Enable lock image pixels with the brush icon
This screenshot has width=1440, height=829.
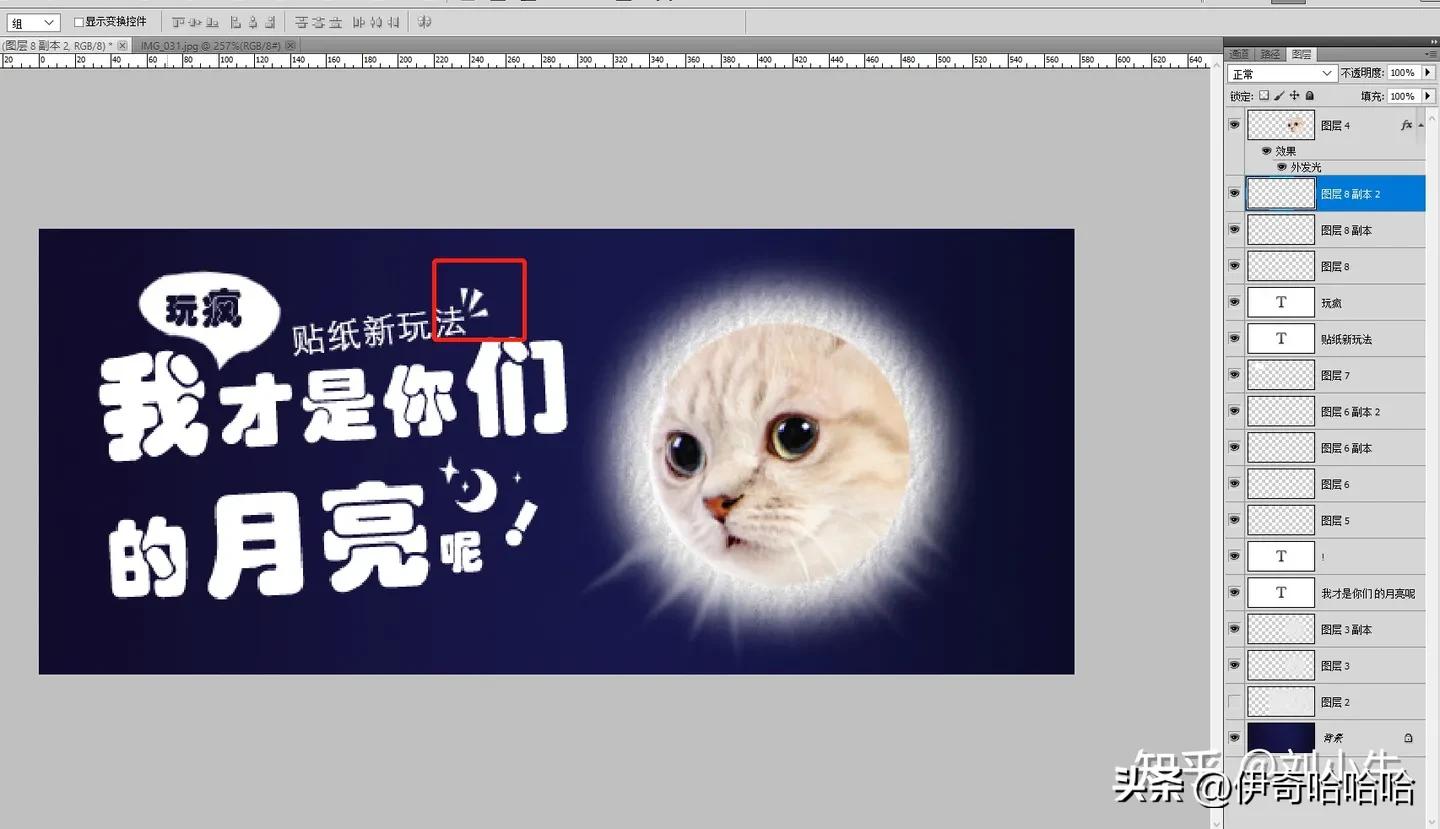1278,96
